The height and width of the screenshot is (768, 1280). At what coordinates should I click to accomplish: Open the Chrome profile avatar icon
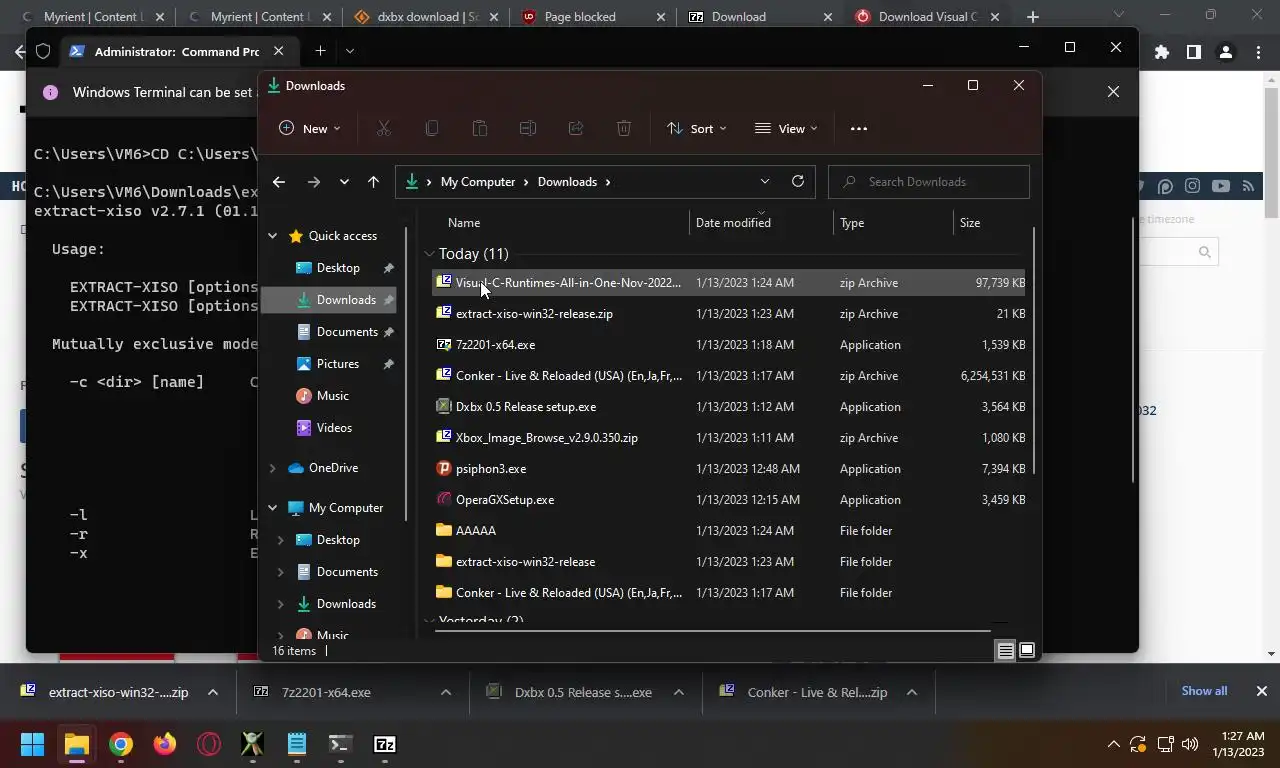1226,52
